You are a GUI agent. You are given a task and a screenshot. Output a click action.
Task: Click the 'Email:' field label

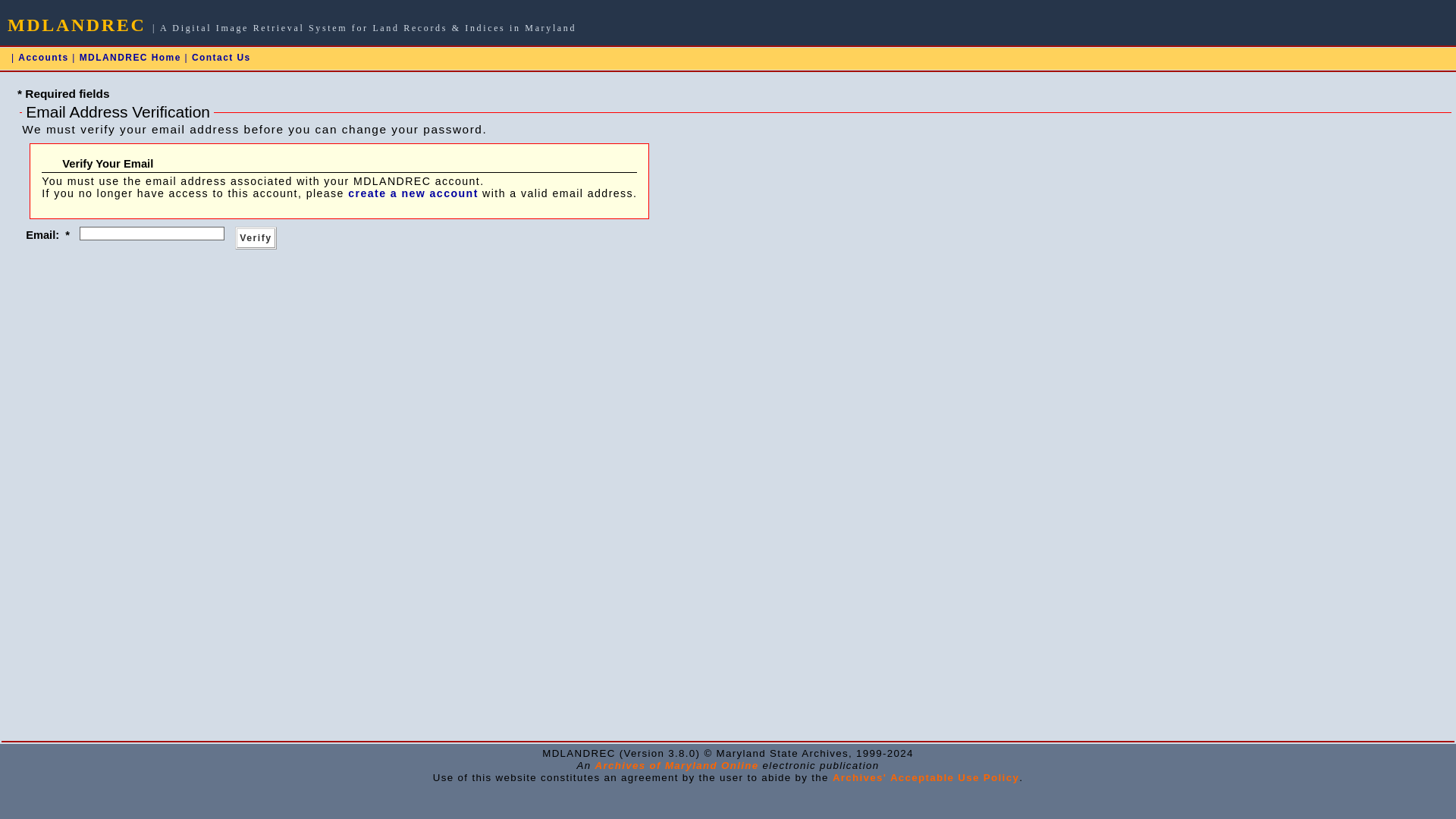coord(42,235)
